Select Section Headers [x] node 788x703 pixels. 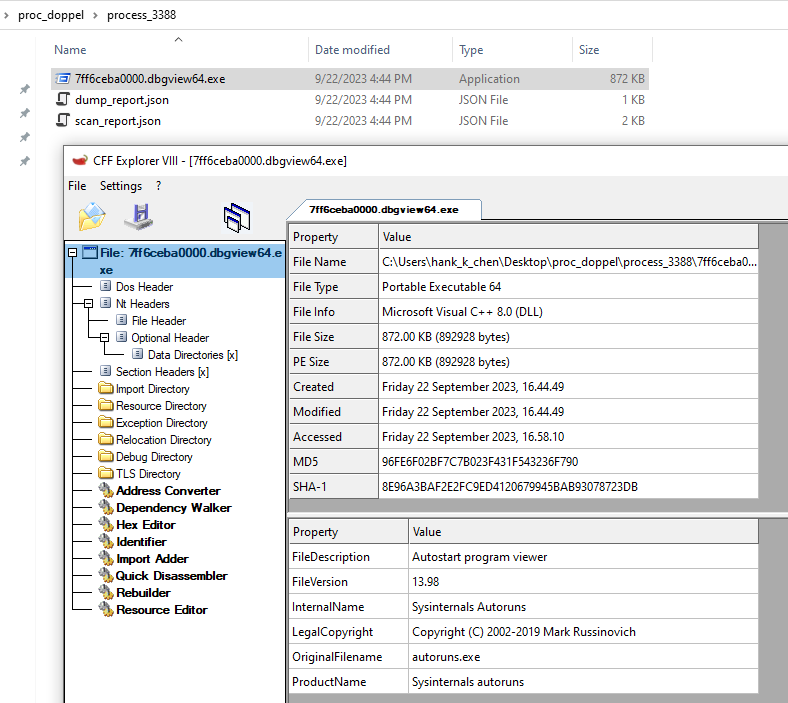tap(162, 372)
